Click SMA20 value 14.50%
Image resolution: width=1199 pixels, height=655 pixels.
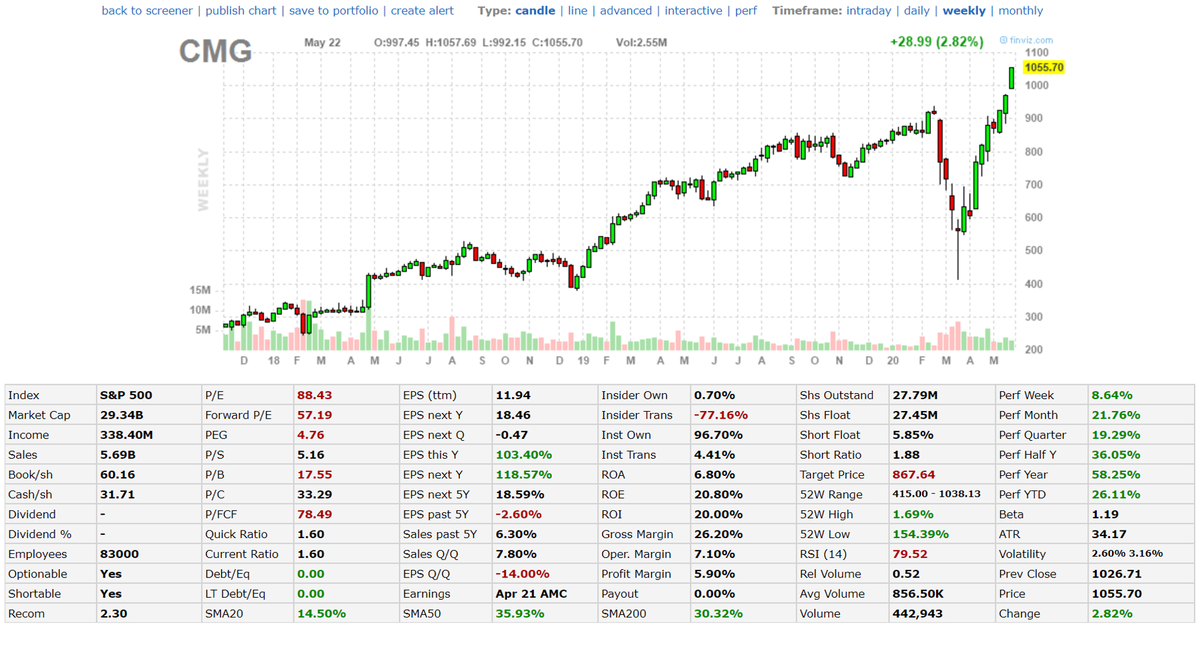tap(321, 614)
